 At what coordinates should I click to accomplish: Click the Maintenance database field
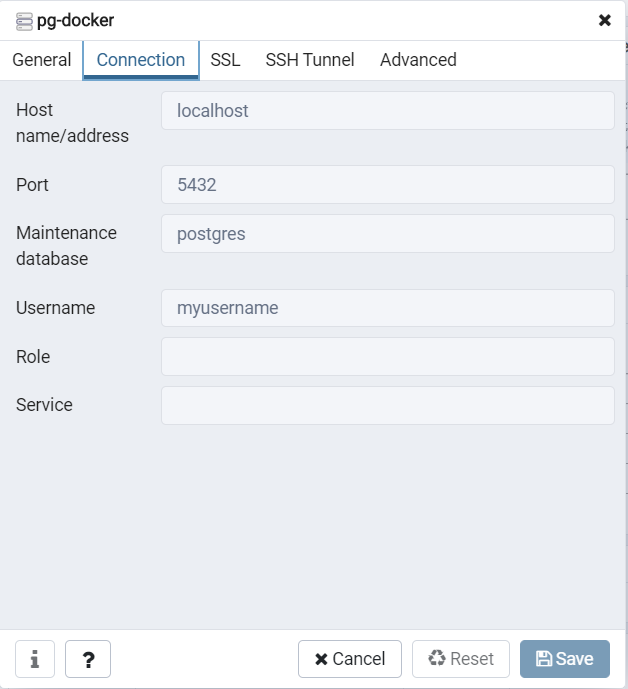[388, 234]
